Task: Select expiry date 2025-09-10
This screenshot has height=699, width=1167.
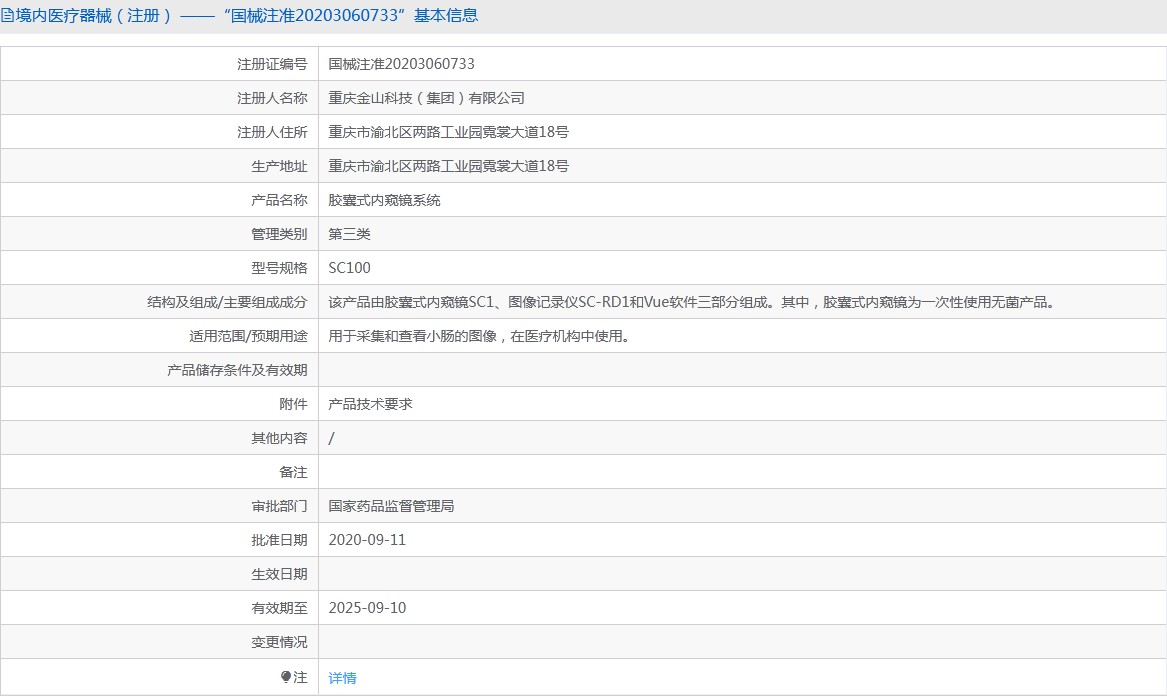Action: (367, 608)
